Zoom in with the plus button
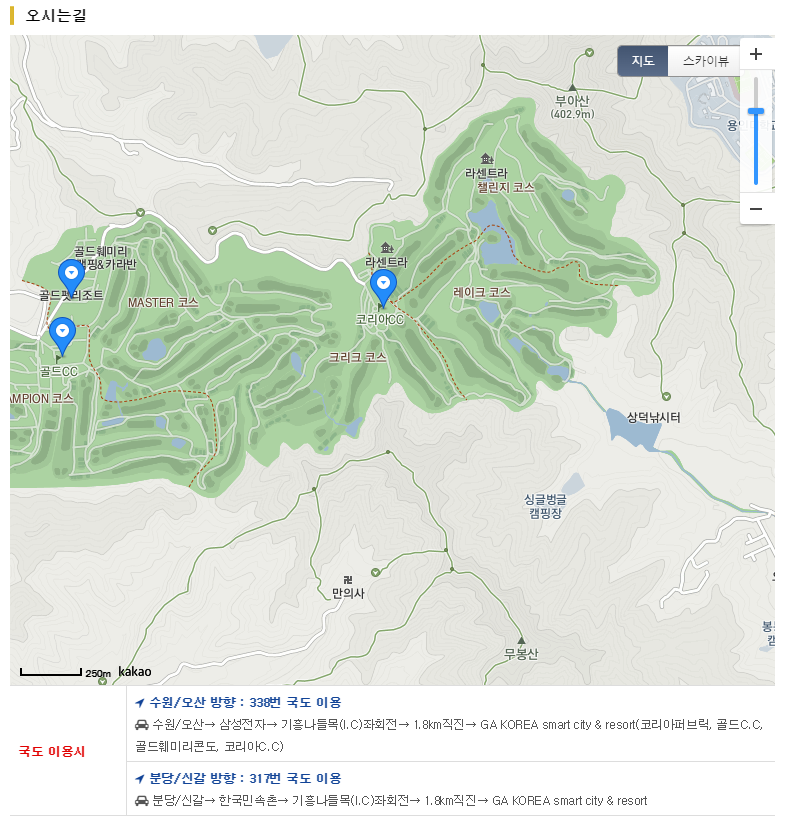Screen dimensions: 786x823 point(756,54)
